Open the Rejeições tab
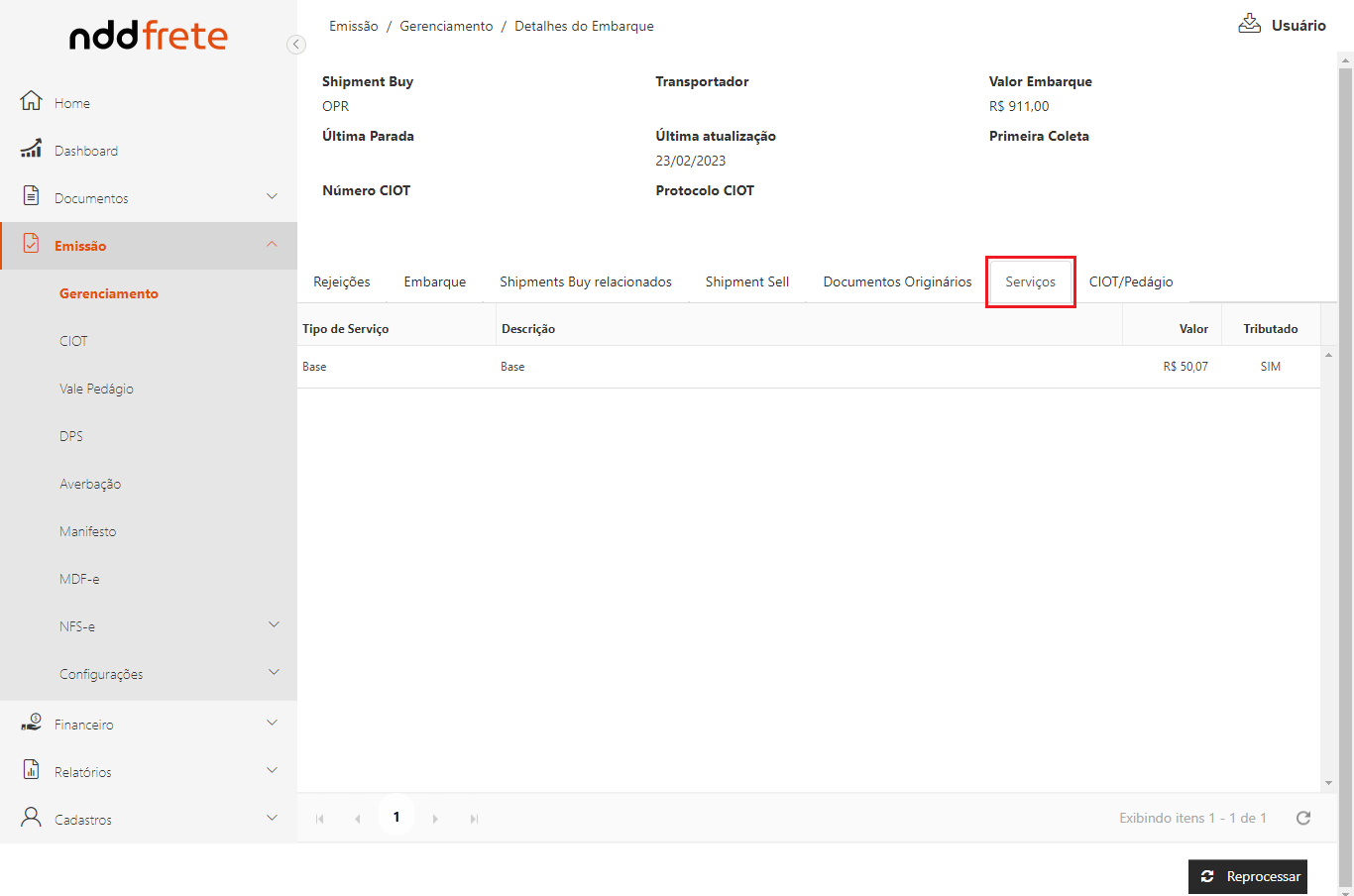 pyautogui.click(x=341, y=282)
